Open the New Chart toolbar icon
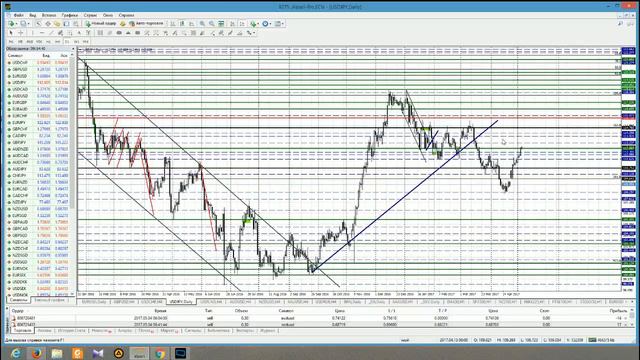 pyautogui.click(x=11, y=24)
